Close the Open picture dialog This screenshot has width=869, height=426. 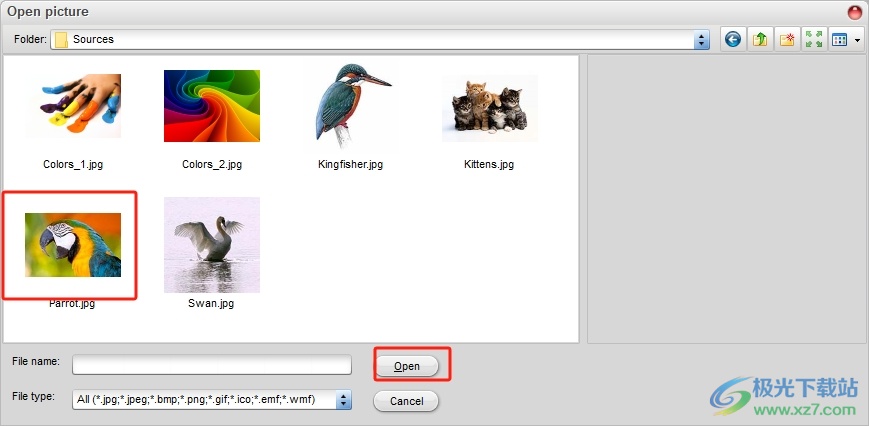(x=855, y=12)
